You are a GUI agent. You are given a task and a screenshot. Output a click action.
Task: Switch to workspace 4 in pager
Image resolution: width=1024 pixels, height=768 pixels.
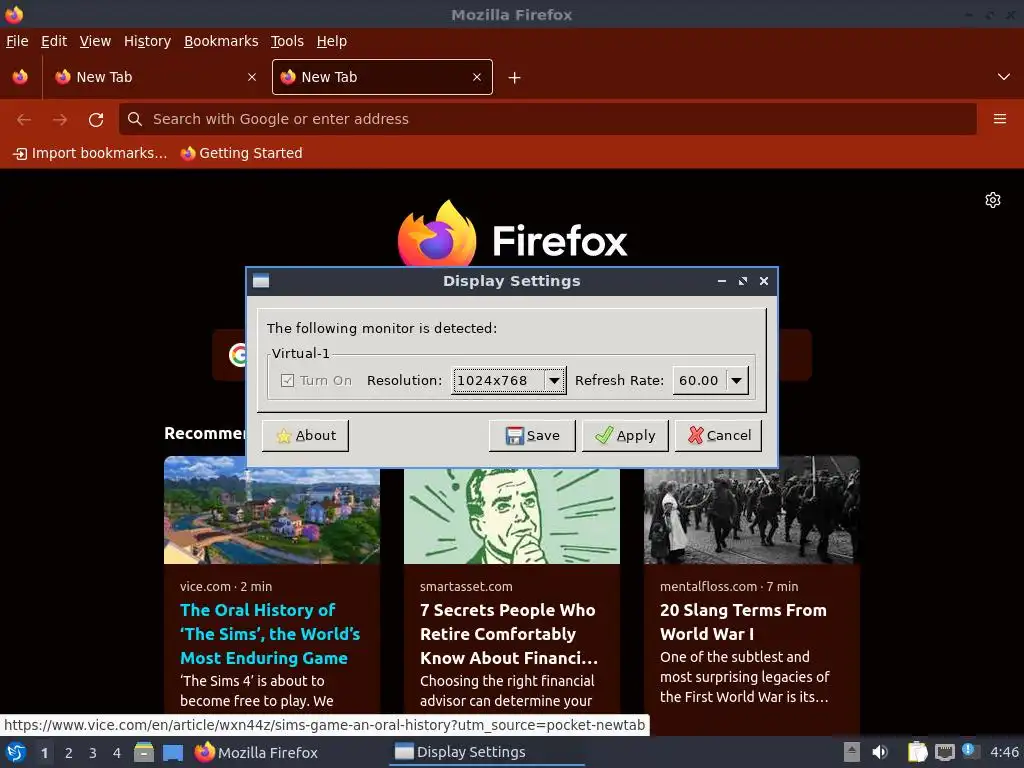pos(117,753)
